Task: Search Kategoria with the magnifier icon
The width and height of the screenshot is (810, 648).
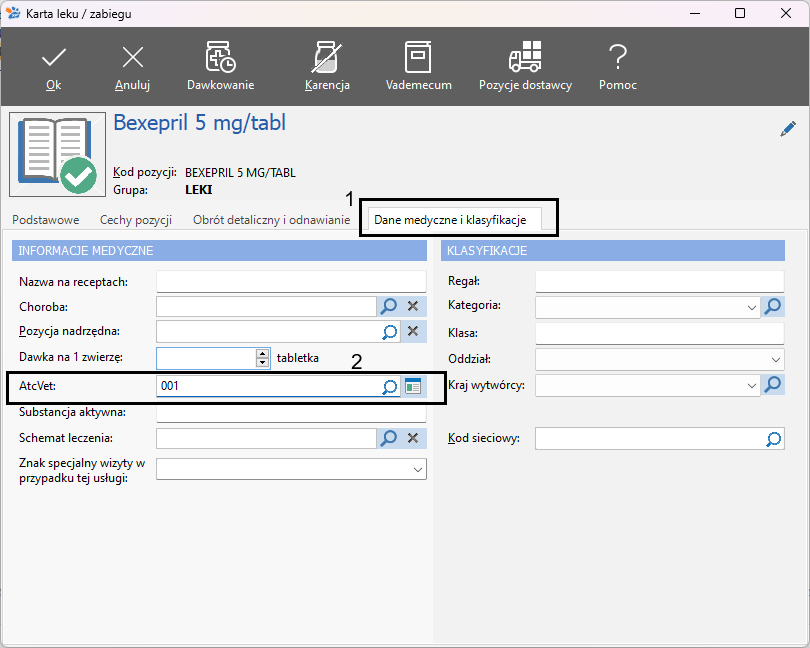Action: point(773,306)
